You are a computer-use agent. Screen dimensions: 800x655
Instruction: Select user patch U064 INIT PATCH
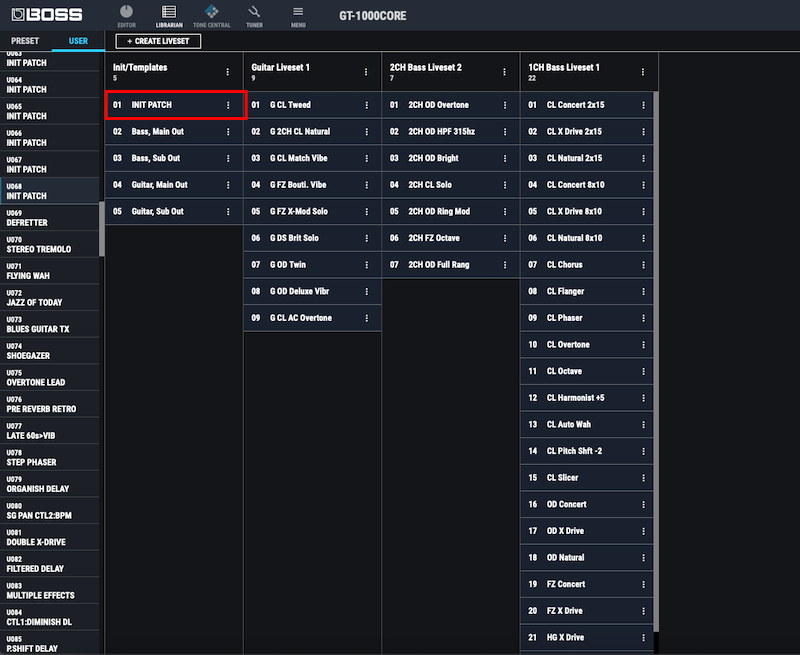pos(49,85)
